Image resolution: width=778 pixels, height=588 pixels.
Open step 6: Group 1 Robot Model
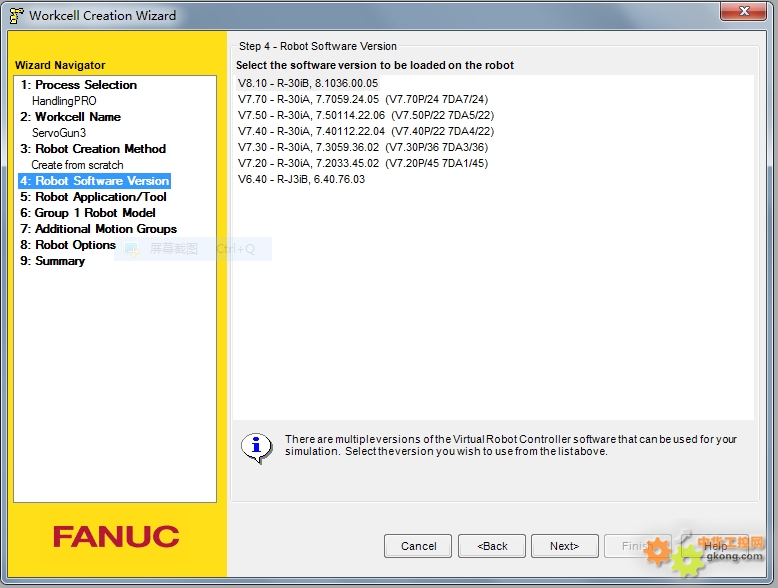88,213
